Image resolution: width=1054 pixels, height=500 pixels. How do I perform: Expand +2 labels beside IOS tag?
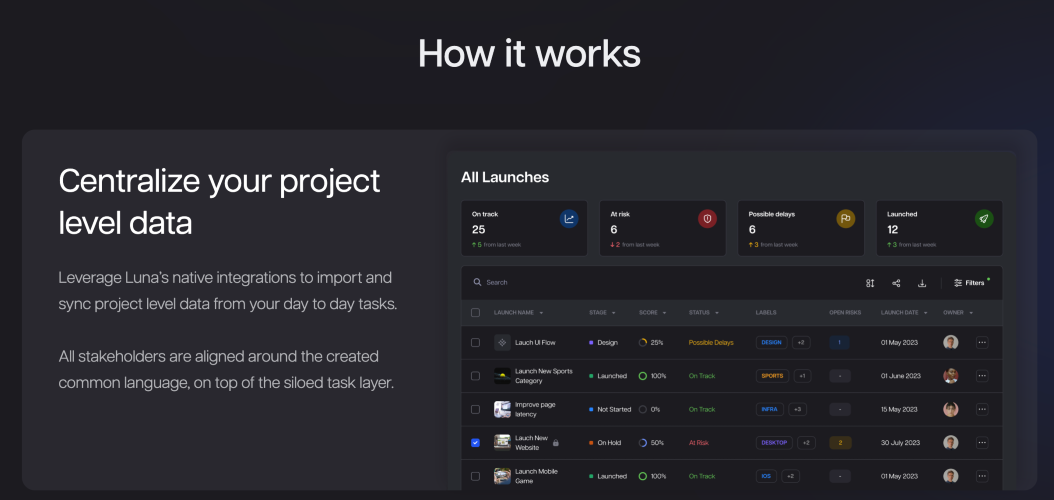click(790, 476)
